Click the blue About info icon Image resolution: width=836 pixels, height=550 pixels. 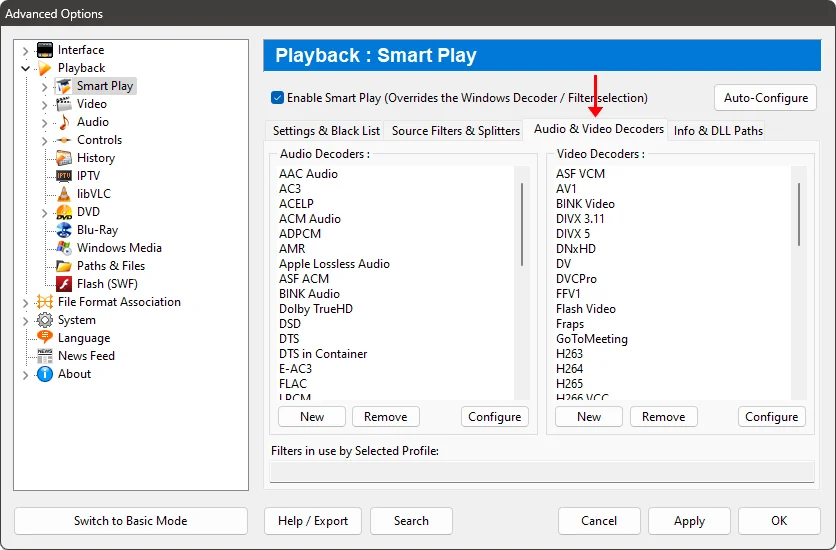coord(45,374)
